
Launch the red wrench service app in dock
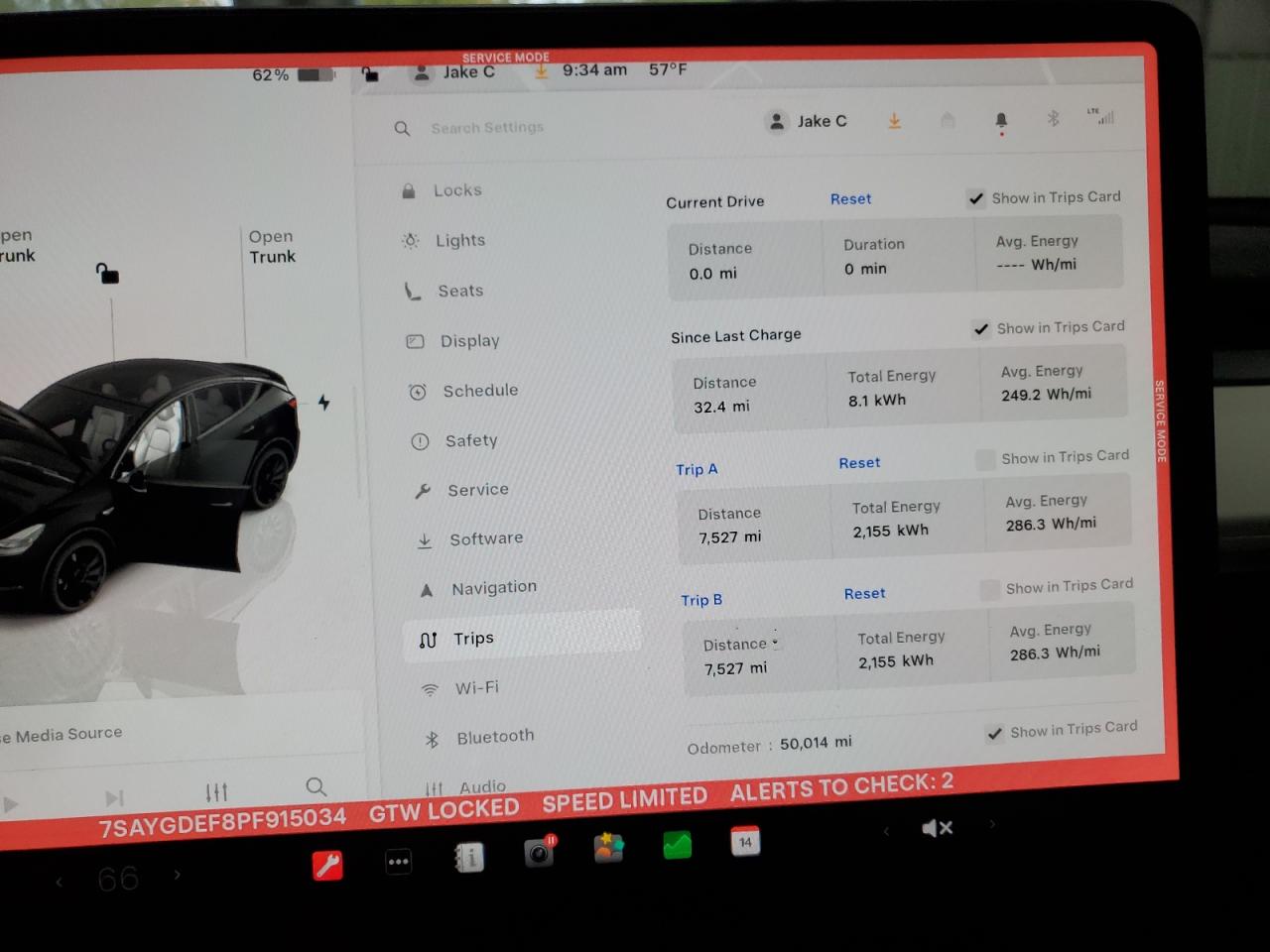327,862
